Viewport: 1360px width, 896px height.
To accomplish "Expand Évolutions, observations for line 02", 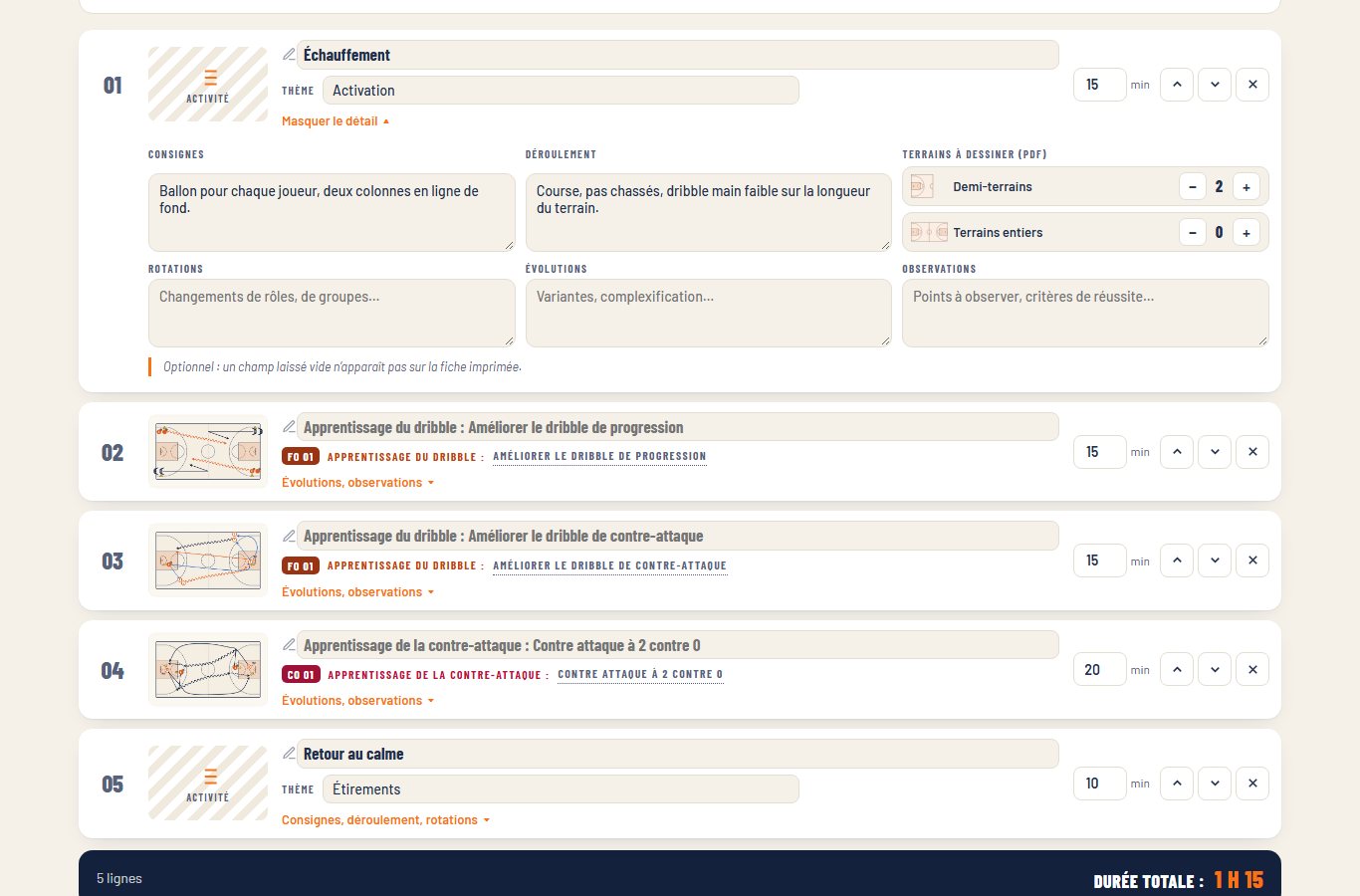I will [x=358, y=483].
